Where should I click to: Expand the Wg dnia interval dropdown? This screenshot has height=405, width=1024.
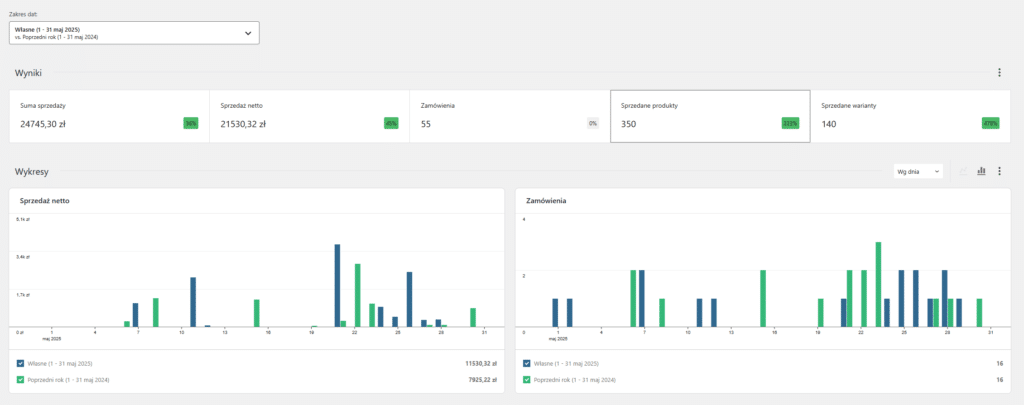click(x=918, y=172)
